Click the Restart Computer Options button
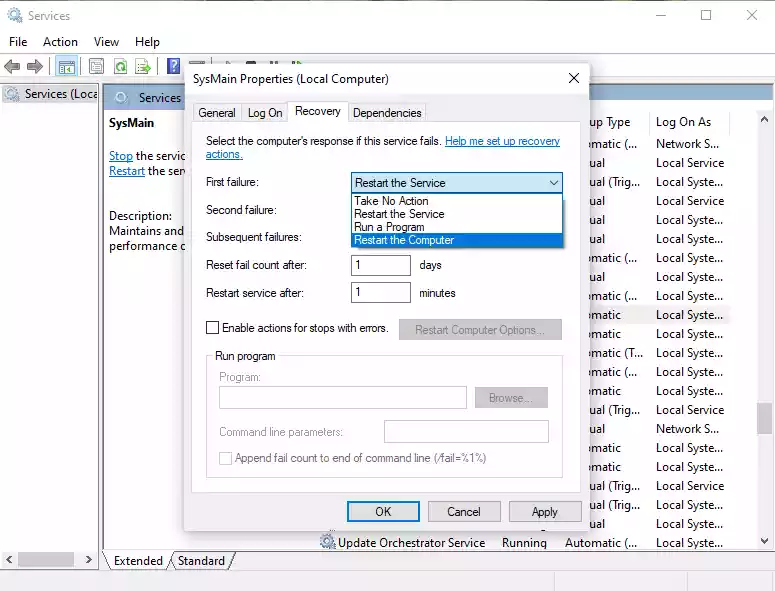The height and width of the screenshot is (591, 775). (480, 330)
